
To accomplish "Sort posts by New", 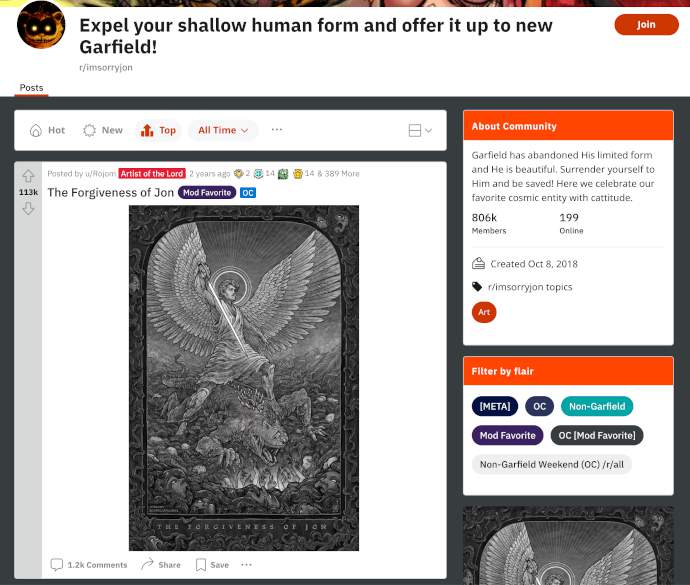I will (103, 130).
